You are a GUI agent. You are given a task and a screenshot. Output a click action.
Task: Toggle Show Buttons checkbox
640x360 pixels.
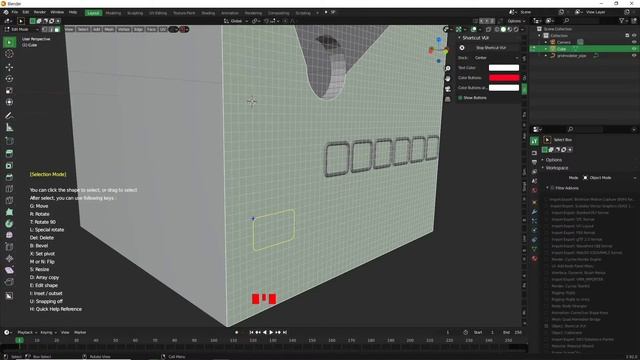click(460, 98)
